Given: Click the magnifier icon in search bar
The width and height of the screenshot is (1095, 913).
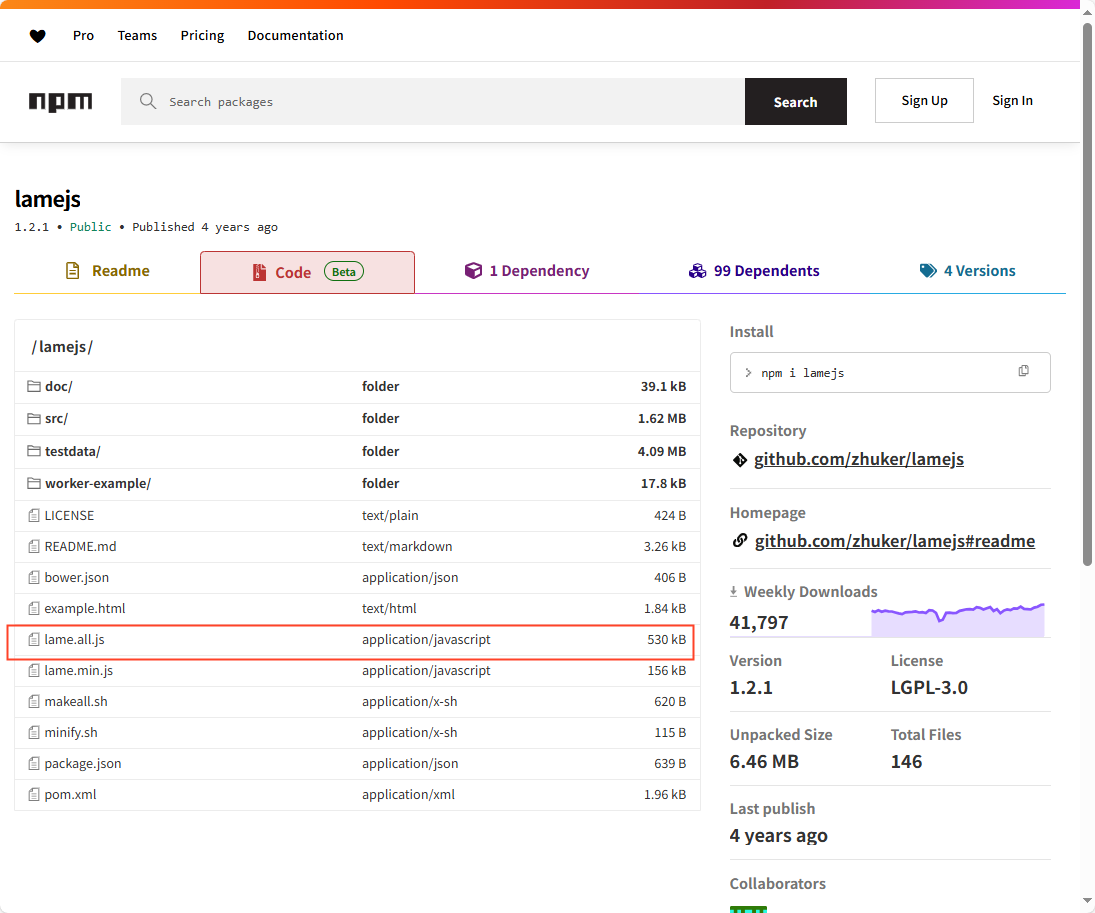Looking at the screenshot, I should point(147,101).
